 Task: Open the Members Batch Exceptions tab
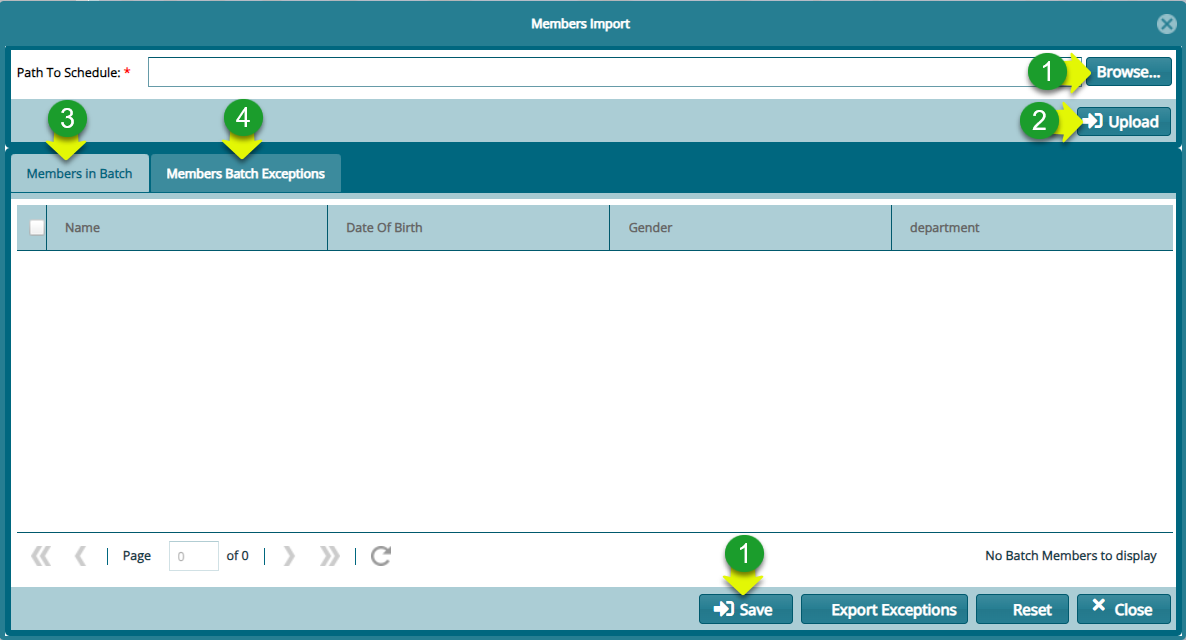pyautogui.click(x=245, y=173)
